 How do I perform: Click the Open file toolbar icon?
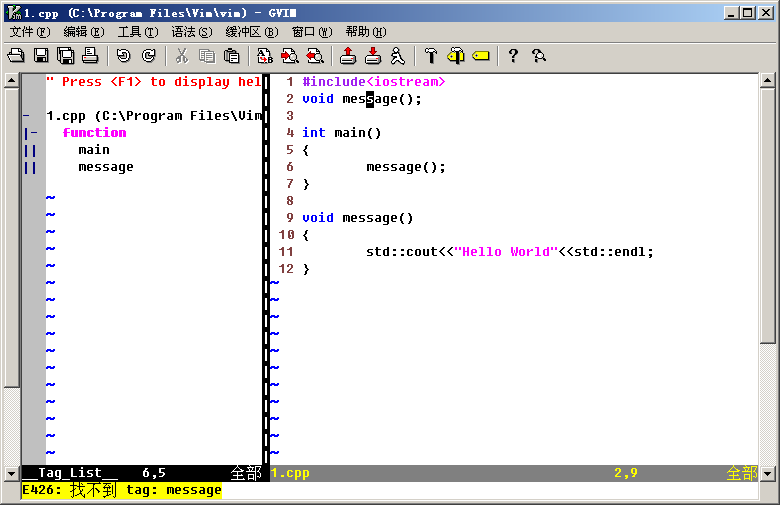(x=16, y=55)
